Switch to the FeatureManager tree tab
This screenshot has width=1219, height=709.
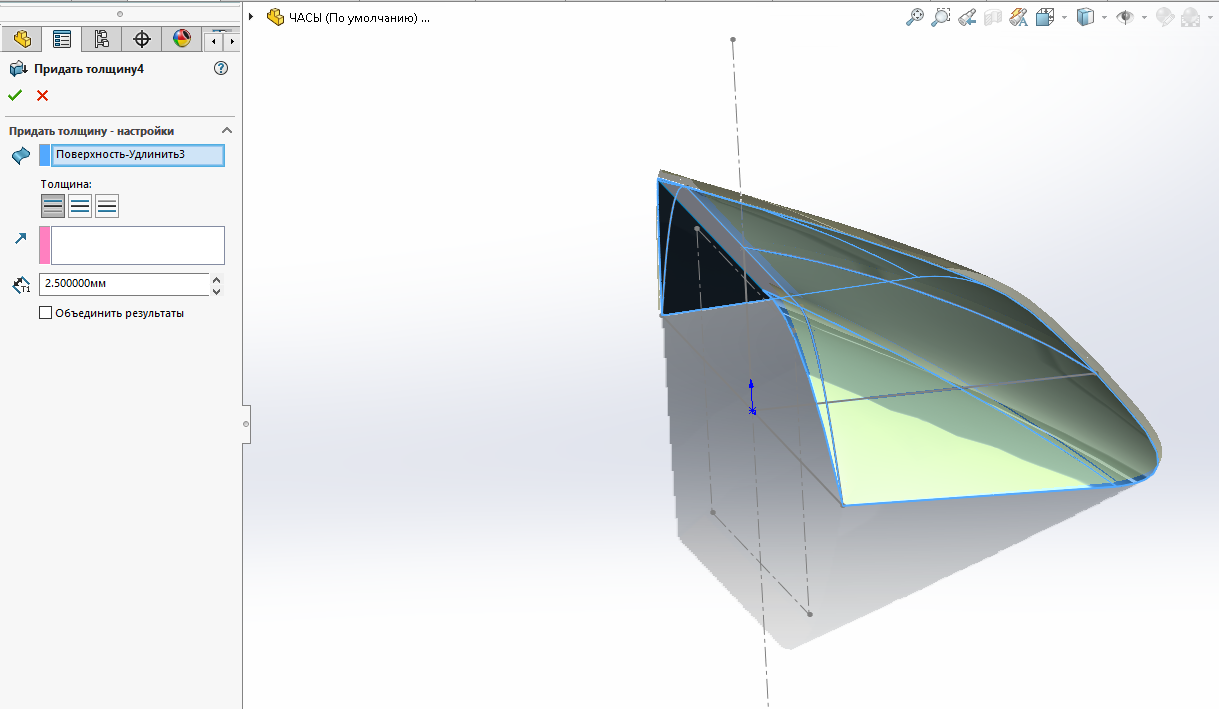(x=21, y=40)
